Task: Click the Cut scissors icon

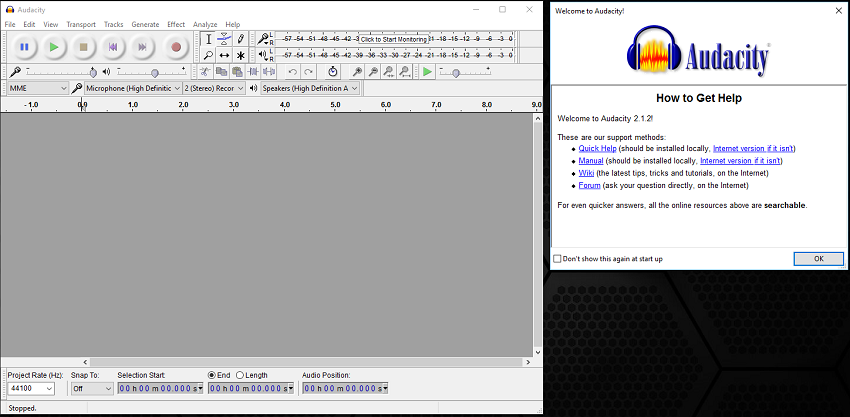Action: click(x=204, y=72)
